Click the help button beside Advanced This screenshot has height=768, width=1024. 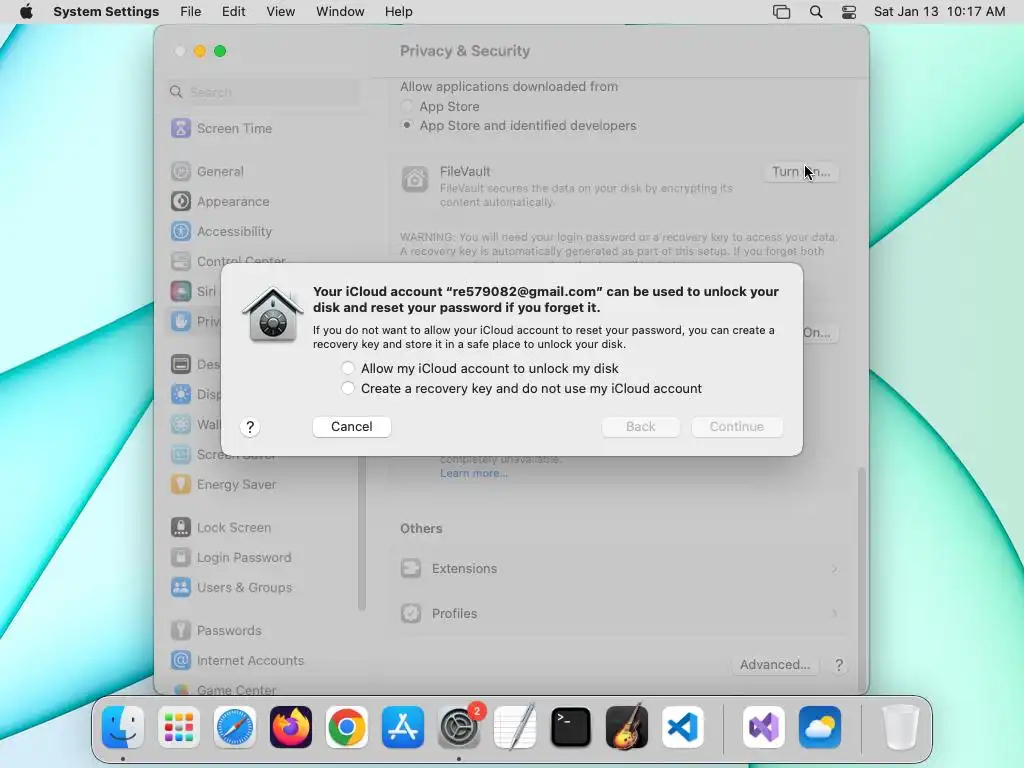(839, 665)
